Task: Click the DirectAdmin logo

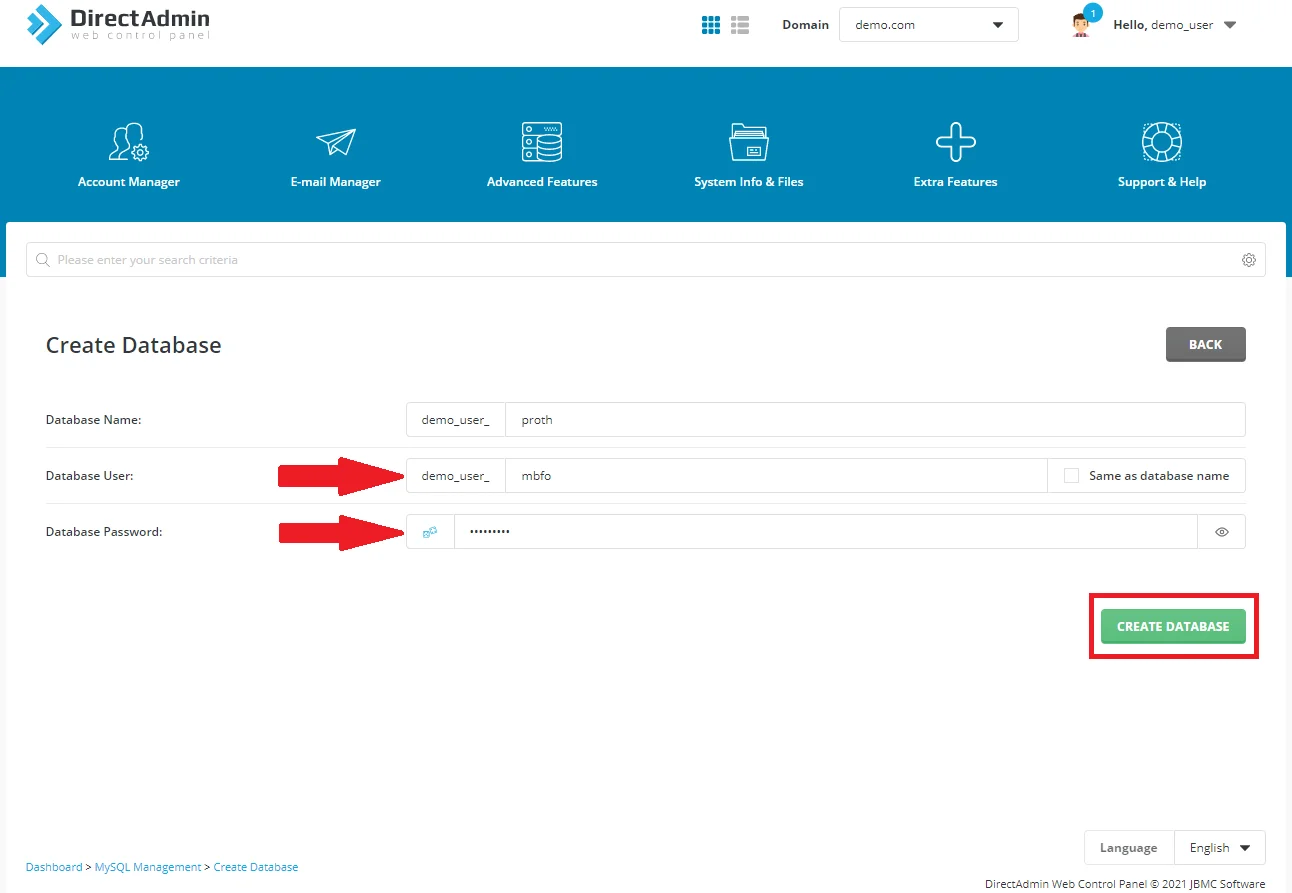Action: pyautogui.click(x=118, y=25)
